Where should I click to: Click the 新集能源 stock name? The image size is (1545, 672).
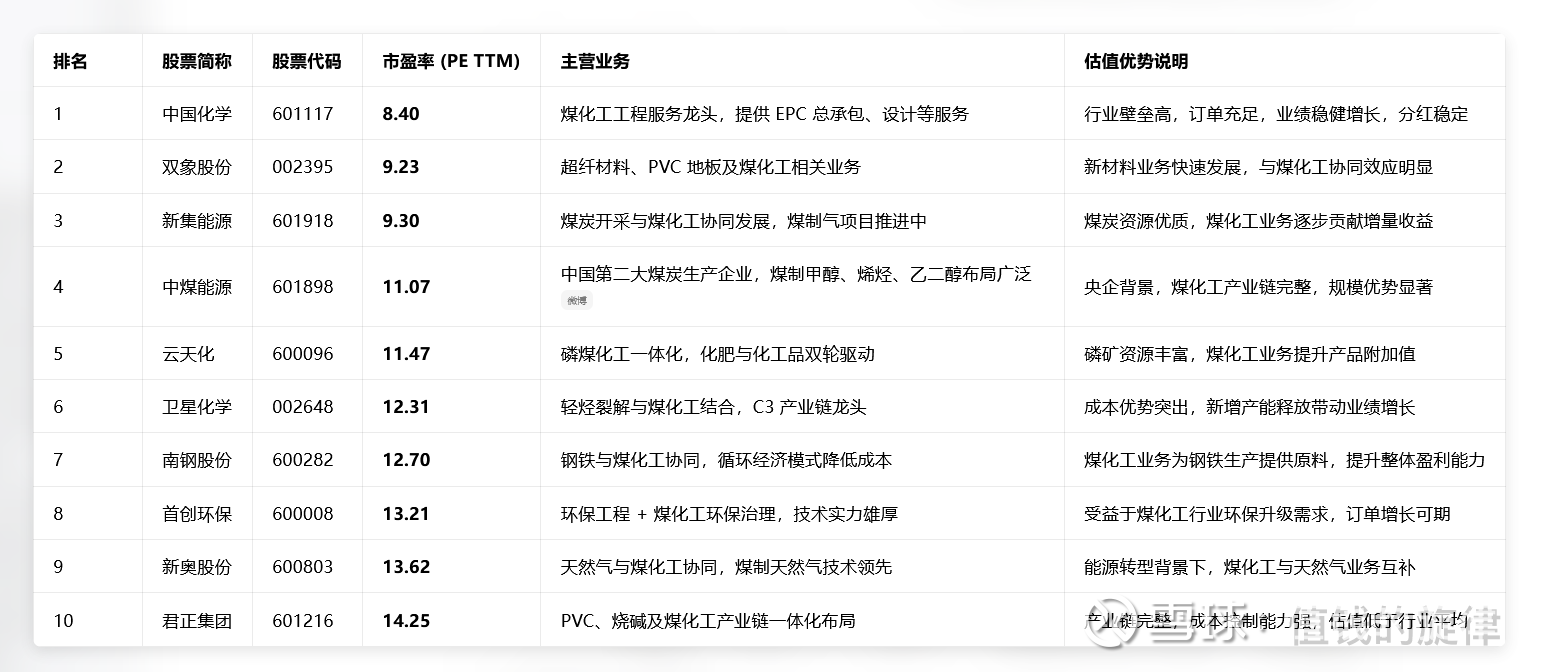pos(197,221)
